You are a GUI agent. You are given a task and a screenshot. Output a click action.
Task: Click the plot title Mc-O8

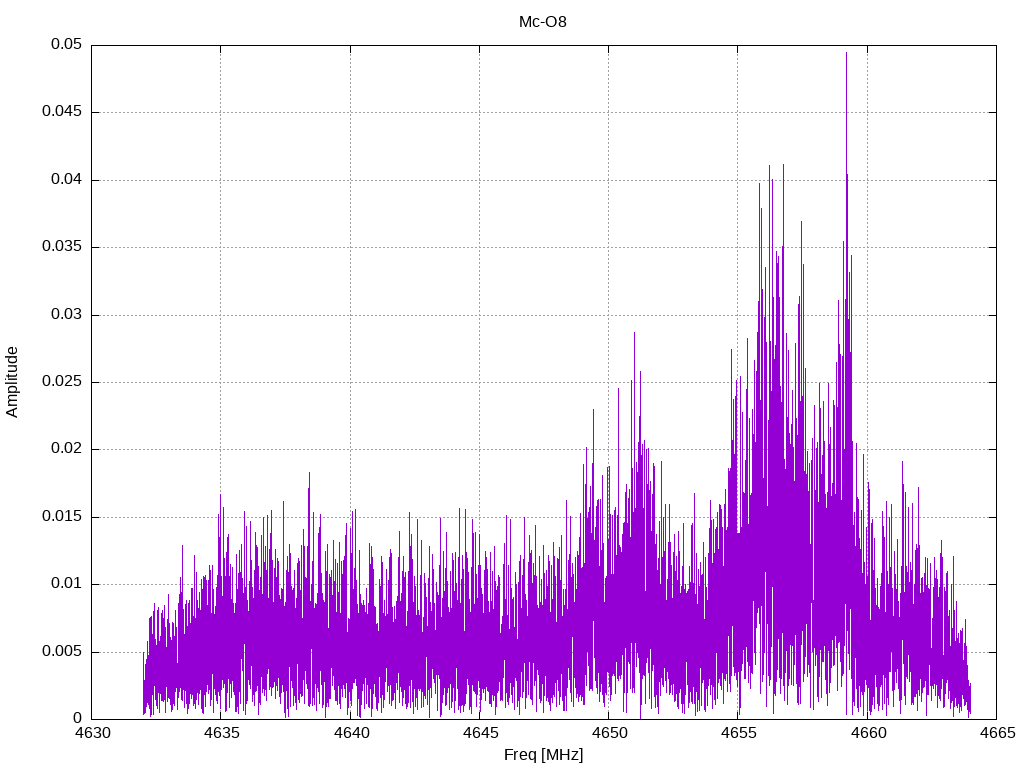[543, 22]
